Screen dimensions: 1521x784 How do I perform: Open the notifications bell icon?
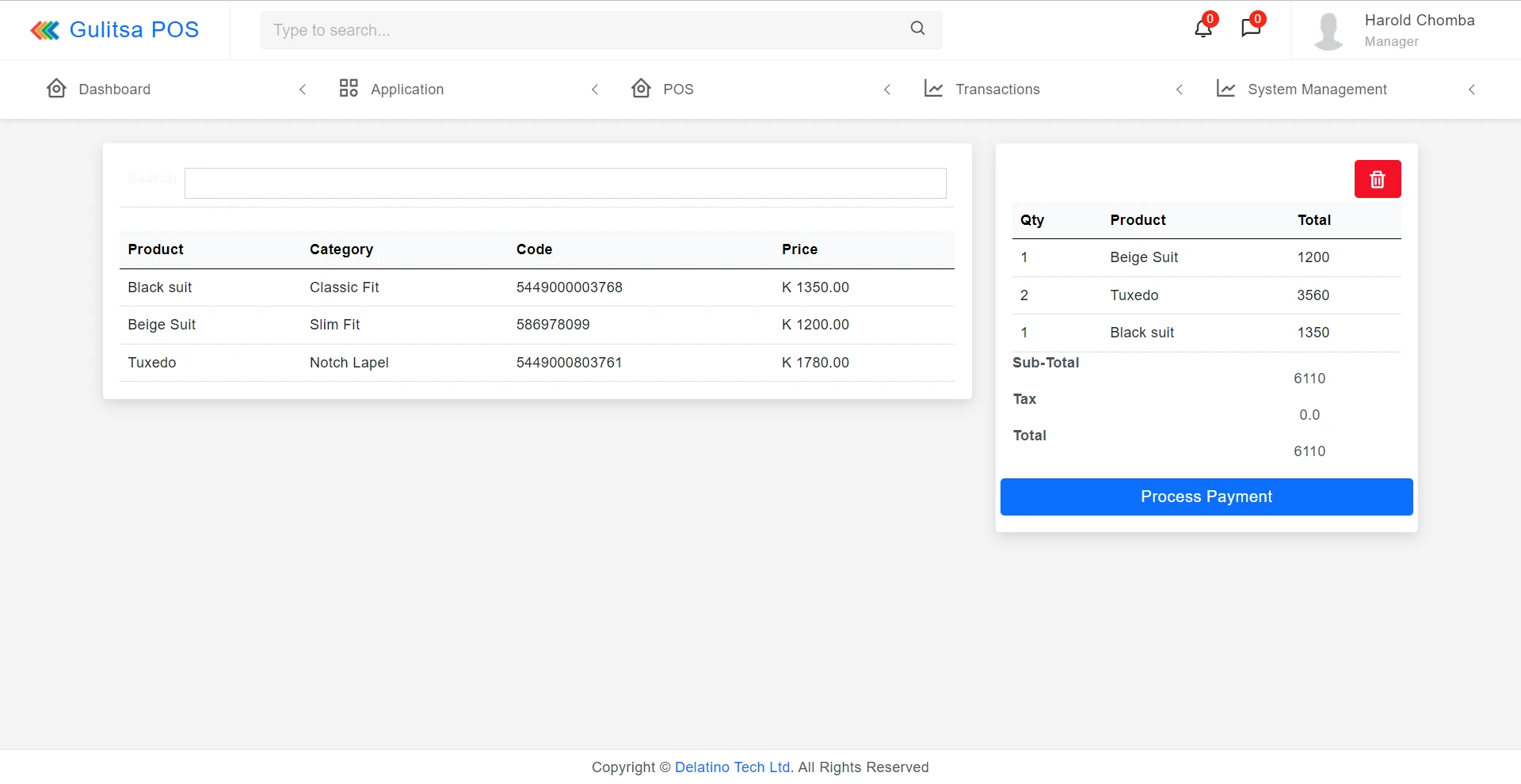tap(1203, 29)
